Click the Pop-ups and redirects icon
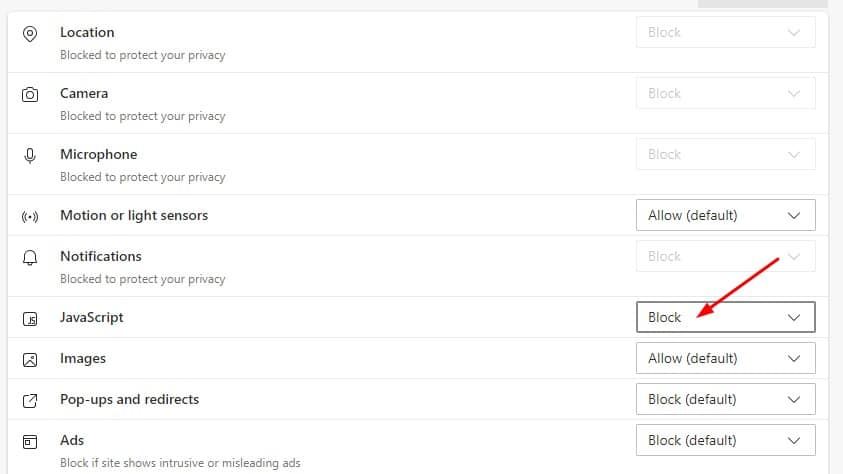The image size is (843, 474). pyautogui.click(x=30, y=401)
